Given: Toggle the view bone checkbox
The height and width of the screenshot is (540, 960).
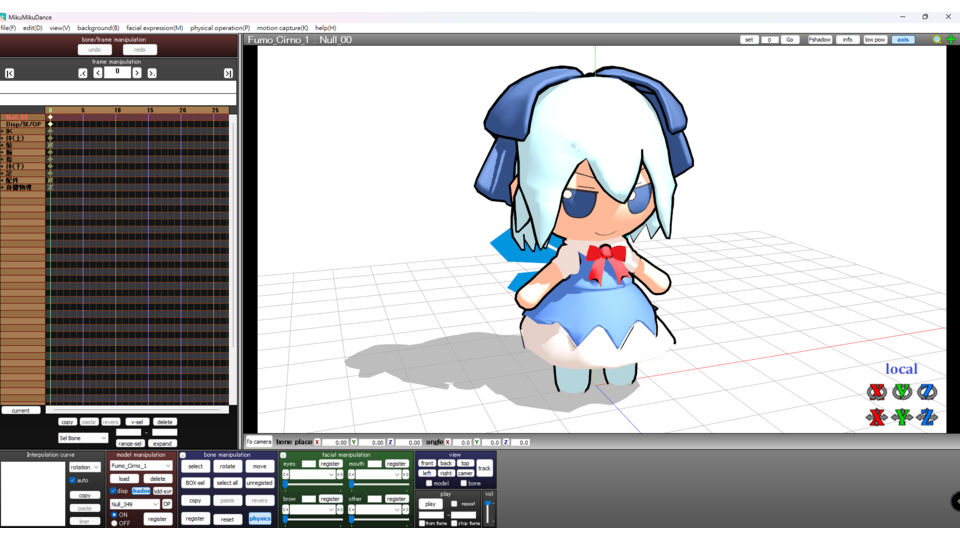Looking at the screenshot, I should click(463, 484).
